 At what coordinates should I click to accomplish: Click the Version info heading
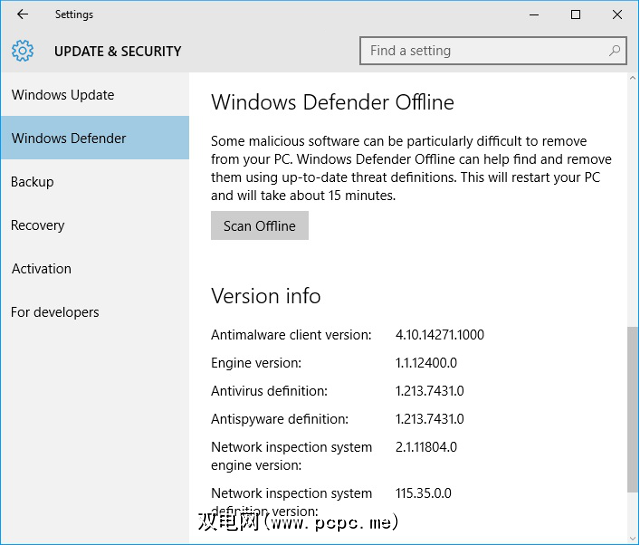(266, 296)
